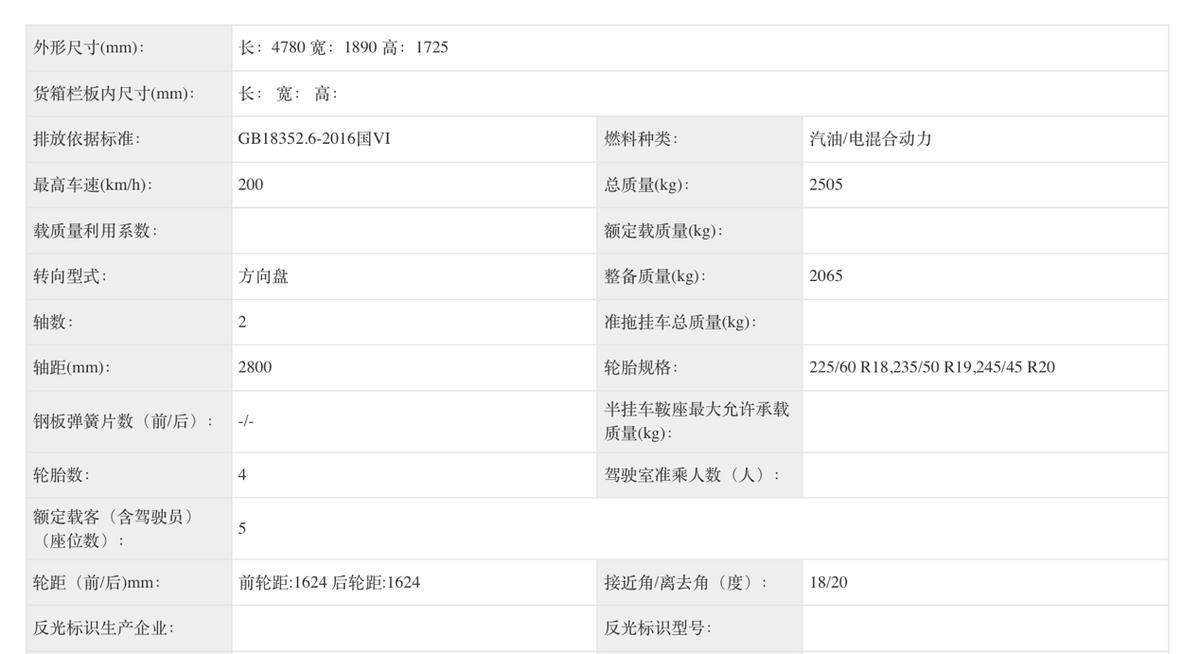1200x654 pixels.
Task: Select the tire spec 225/60 R18,235/50 R19,245/45 R20
Action: pyautogui.click(x=932, y=367)
